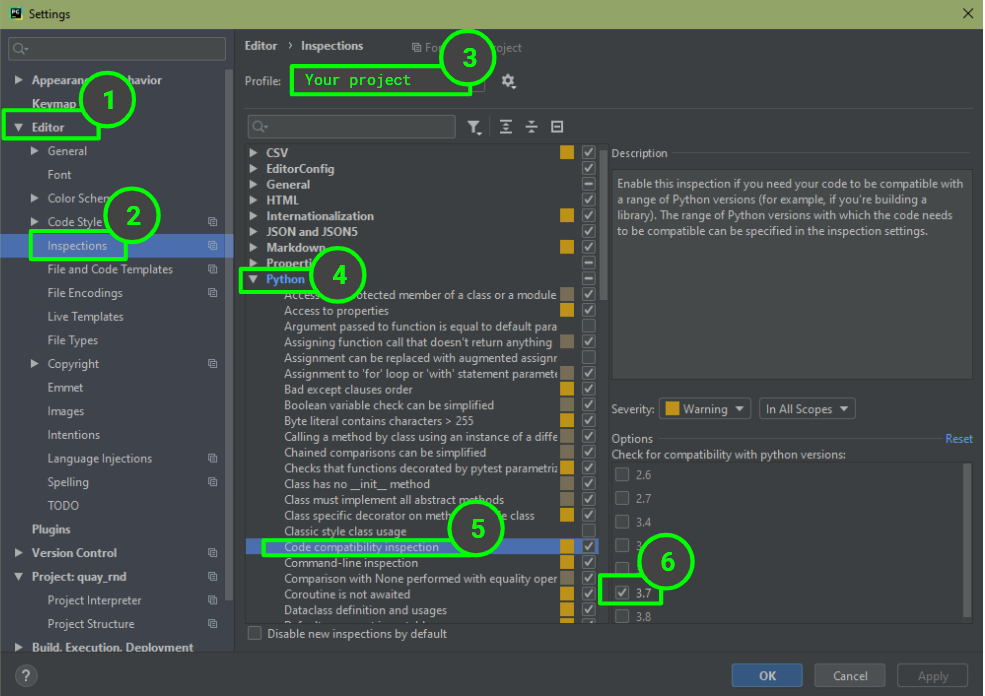This screenshot has width=985, height=696.
Task: Click the reset inspections icon beside collapse all
Action: tap(556, 126)
